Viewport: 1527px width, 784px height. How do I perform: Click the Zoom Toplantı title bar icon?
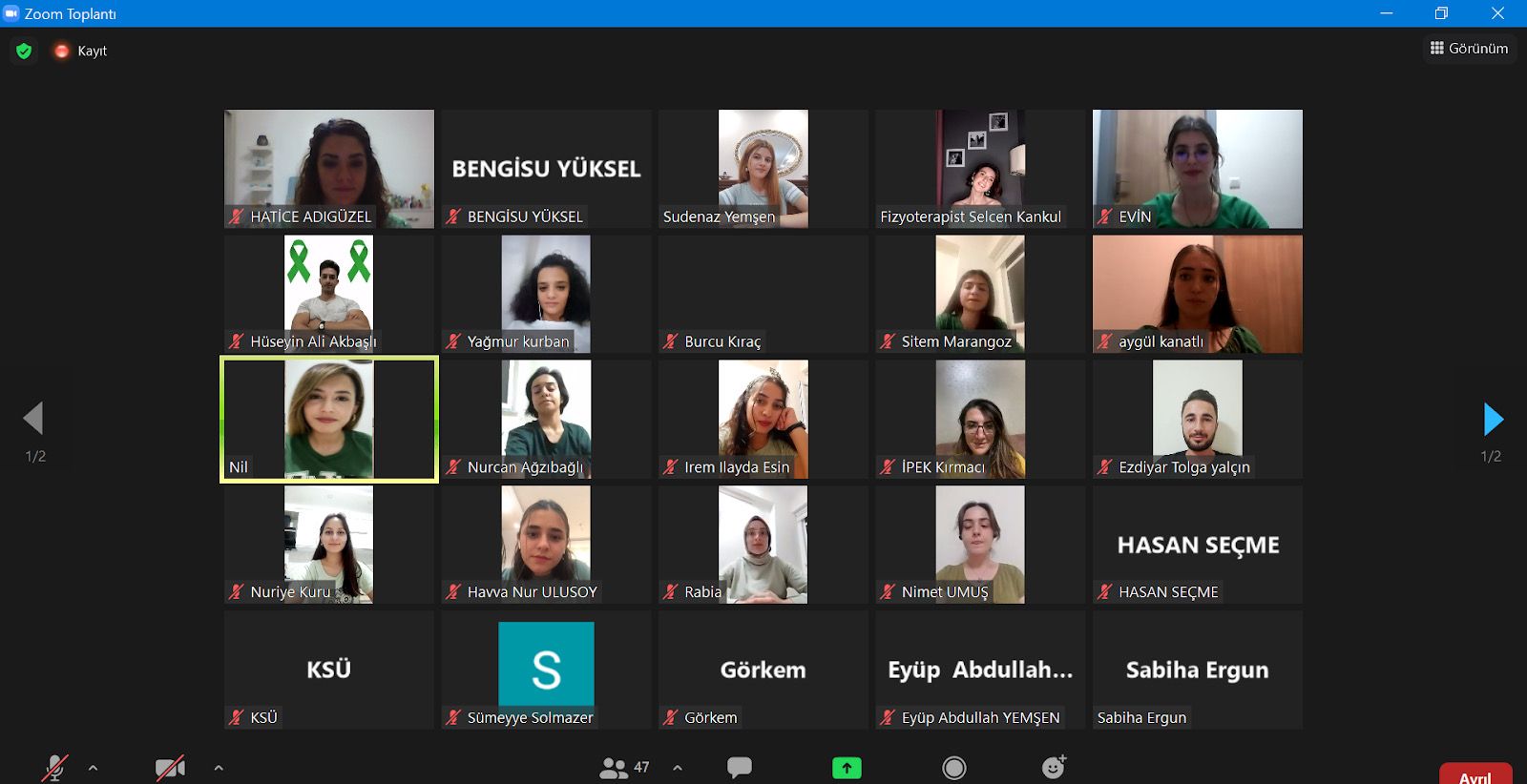click(x=11, y=13)
